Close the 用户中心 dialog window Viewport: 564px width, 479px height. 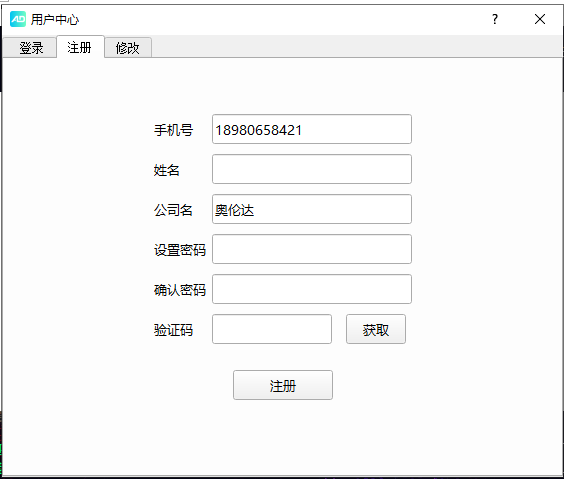(540, 19)
